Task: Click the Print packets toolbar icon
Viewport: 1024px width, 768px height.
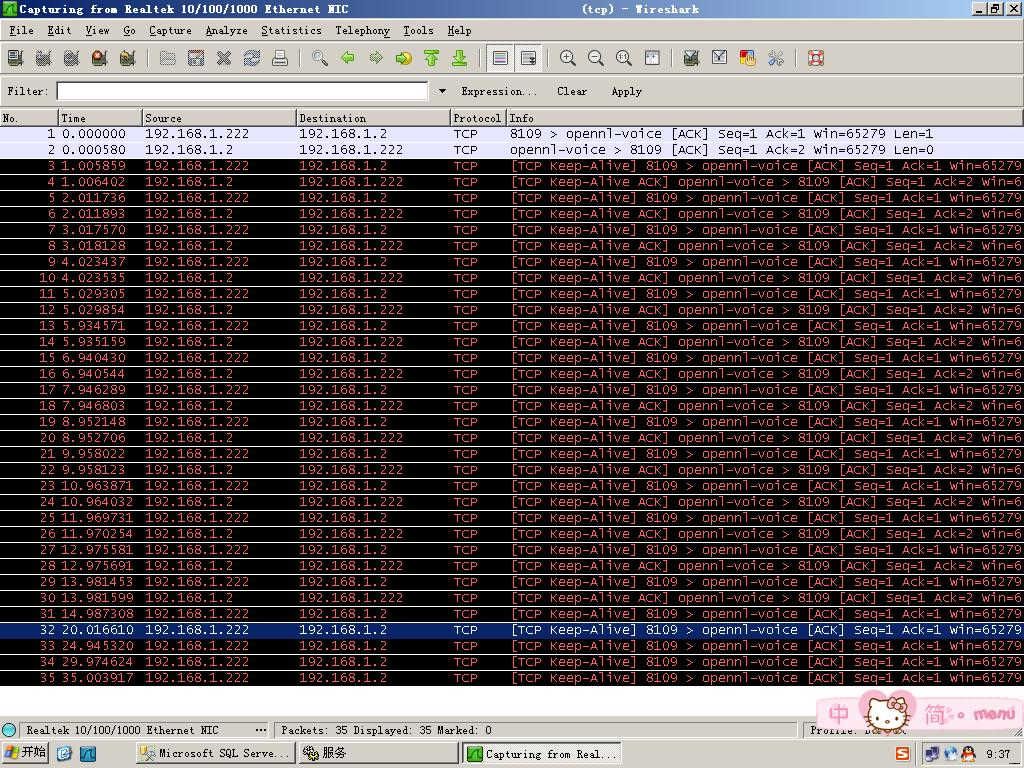Action: (x=280, y=59)
